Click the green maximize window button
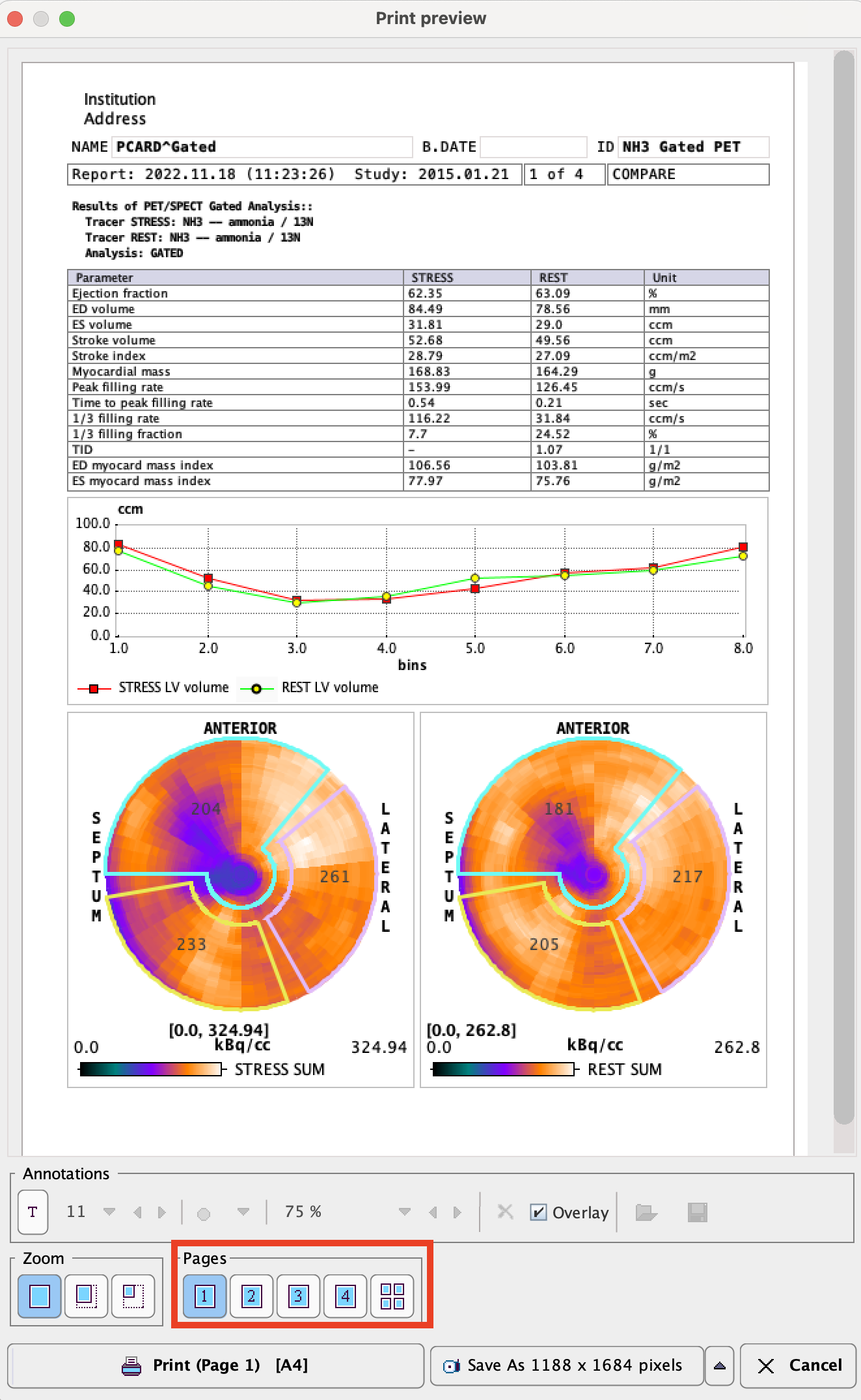861x1400 pixels. pos(67,18)
